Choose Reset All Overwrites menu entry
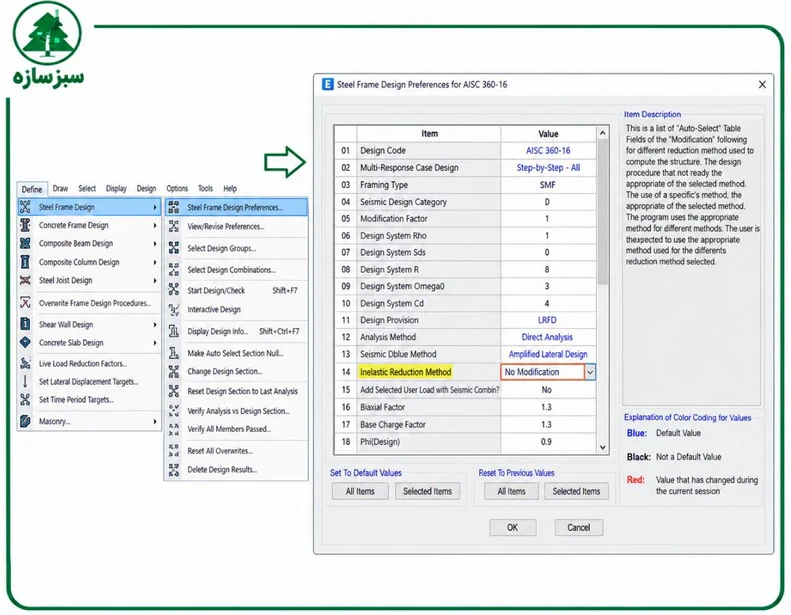The height and width of the screenshot is (615, 791). pos(236,451)
